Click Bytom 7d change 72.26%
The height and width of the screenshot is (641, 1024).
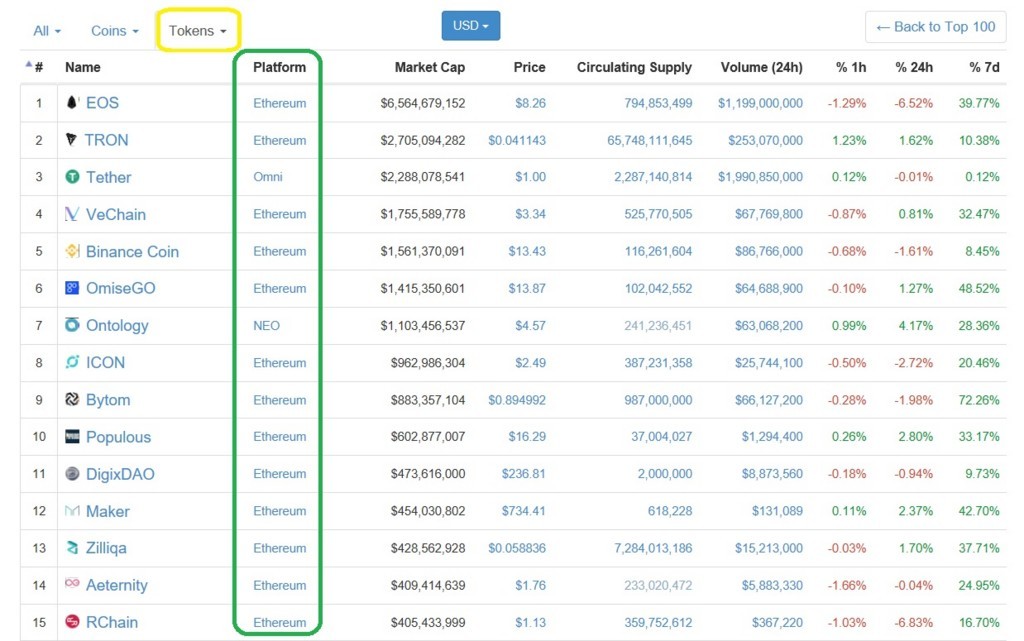(979, 400)
